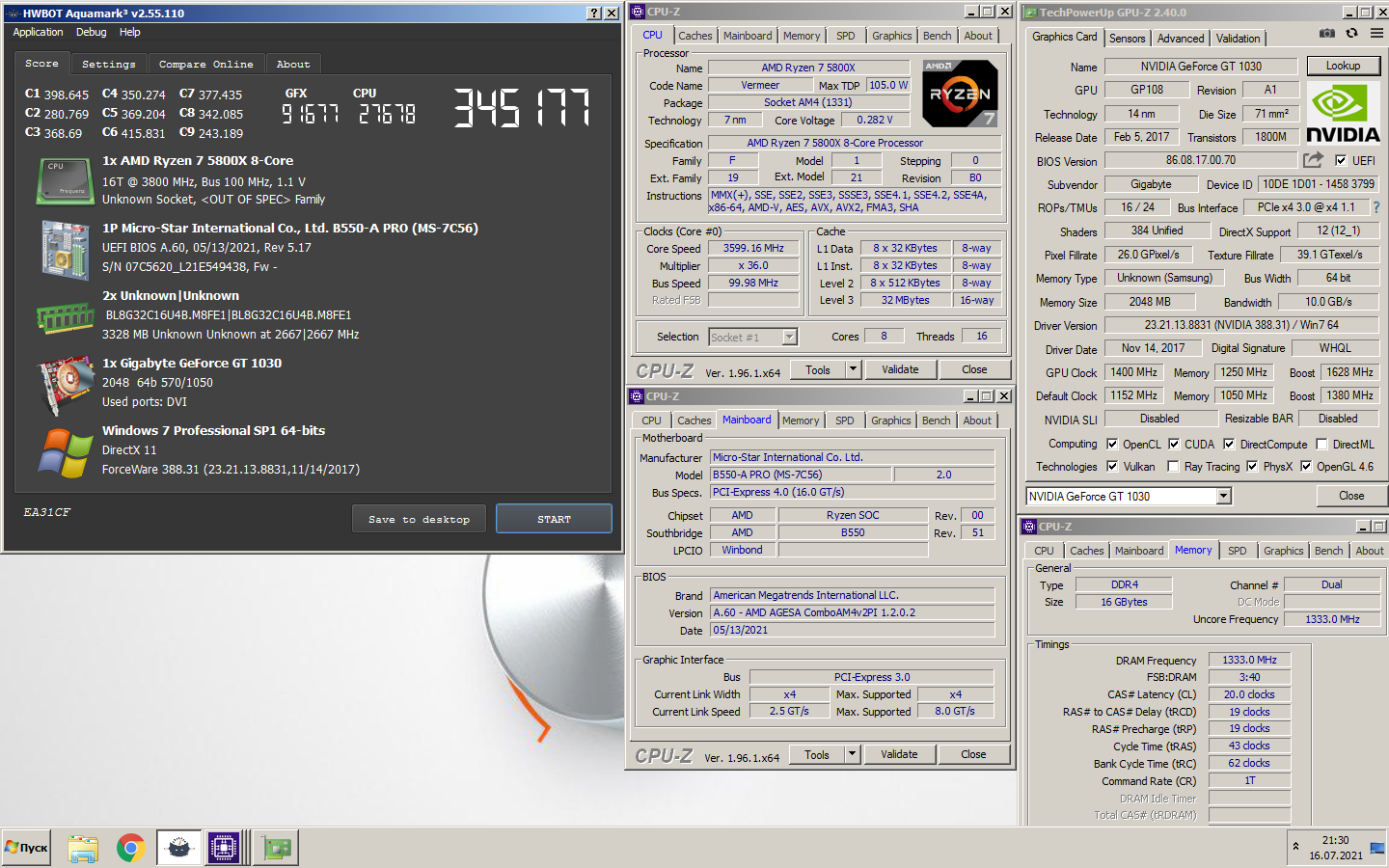Click the Lookup button in GPU-Z
Image resolution: width=1389 pixels, height=868 pixels.
[1343, 66]
